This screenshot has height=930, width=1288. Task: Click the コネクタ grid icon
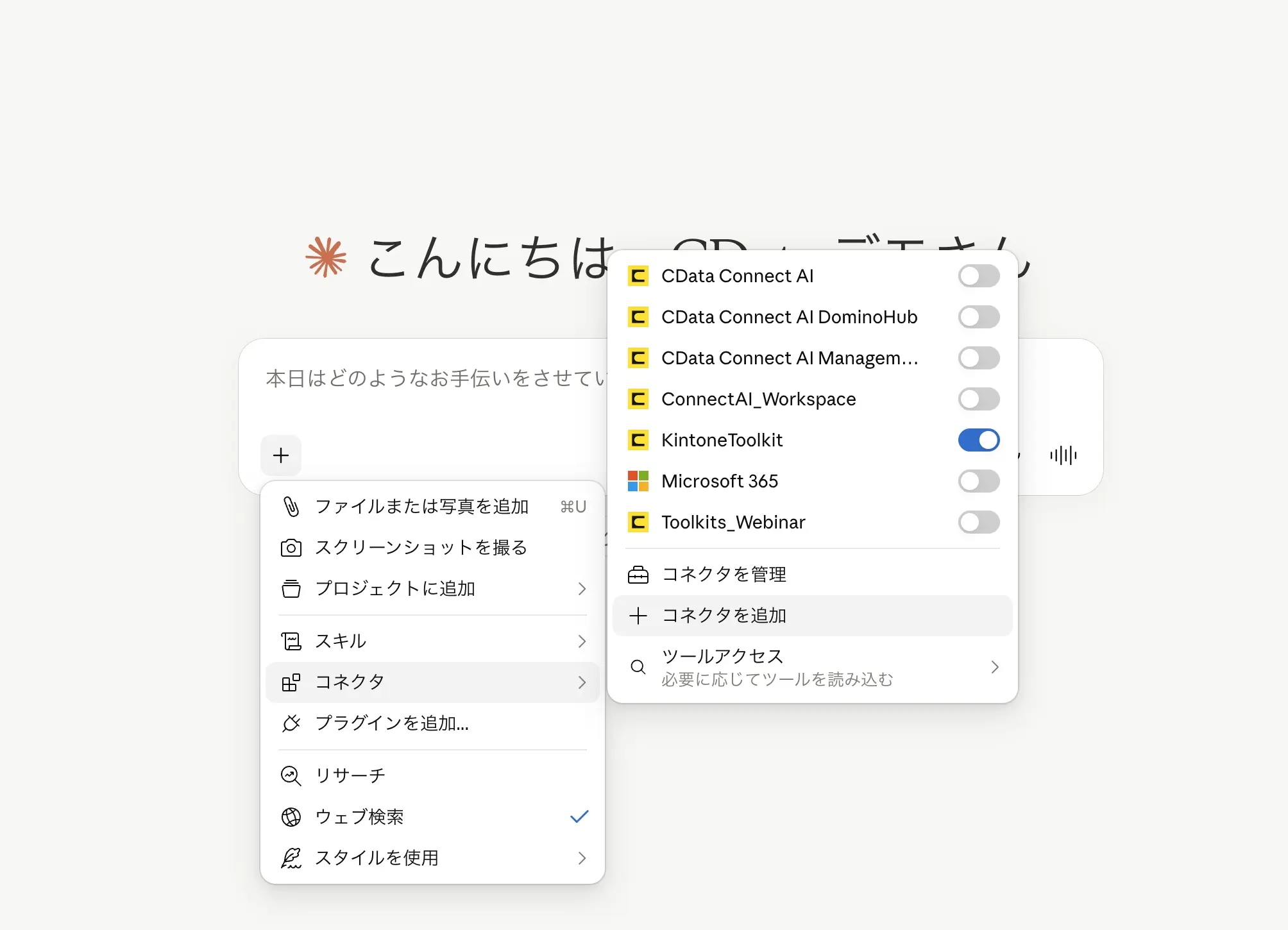click(291, 682)
